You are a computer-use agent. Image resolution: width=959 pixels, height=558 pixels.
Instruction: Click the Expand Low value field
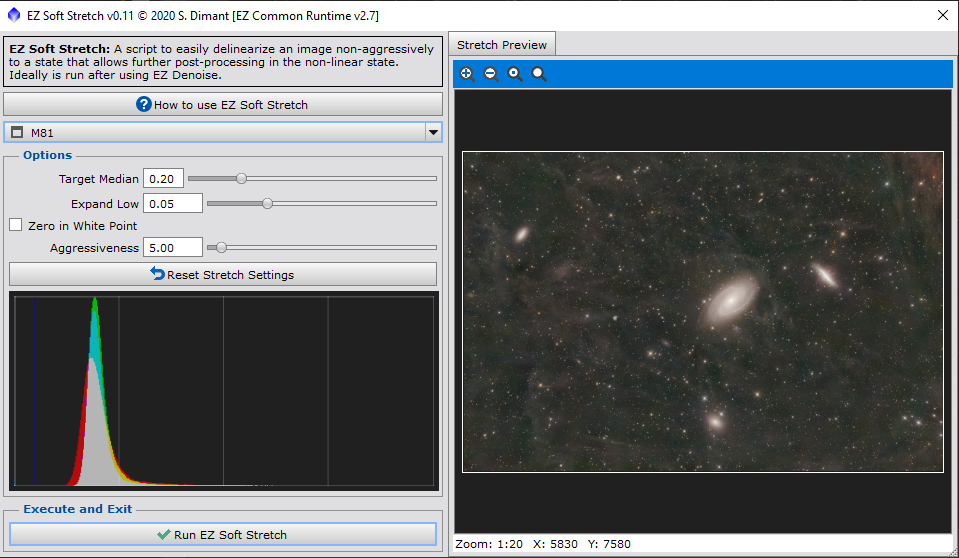pyautogui.click(x=172, y=204)
